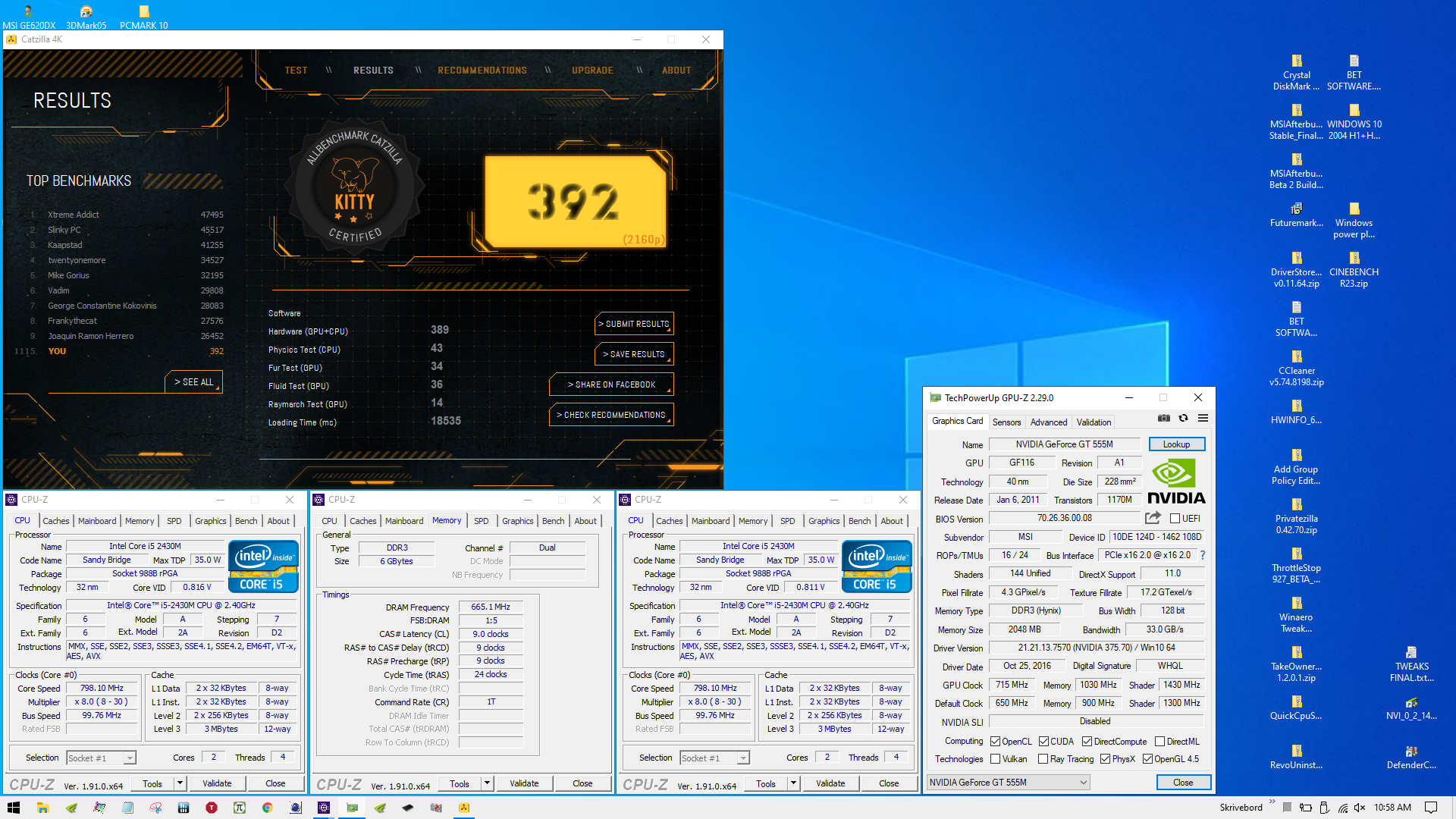1456x819 pixels.
Task: Toggle the DirectML checkbox
Action: 1159,742
